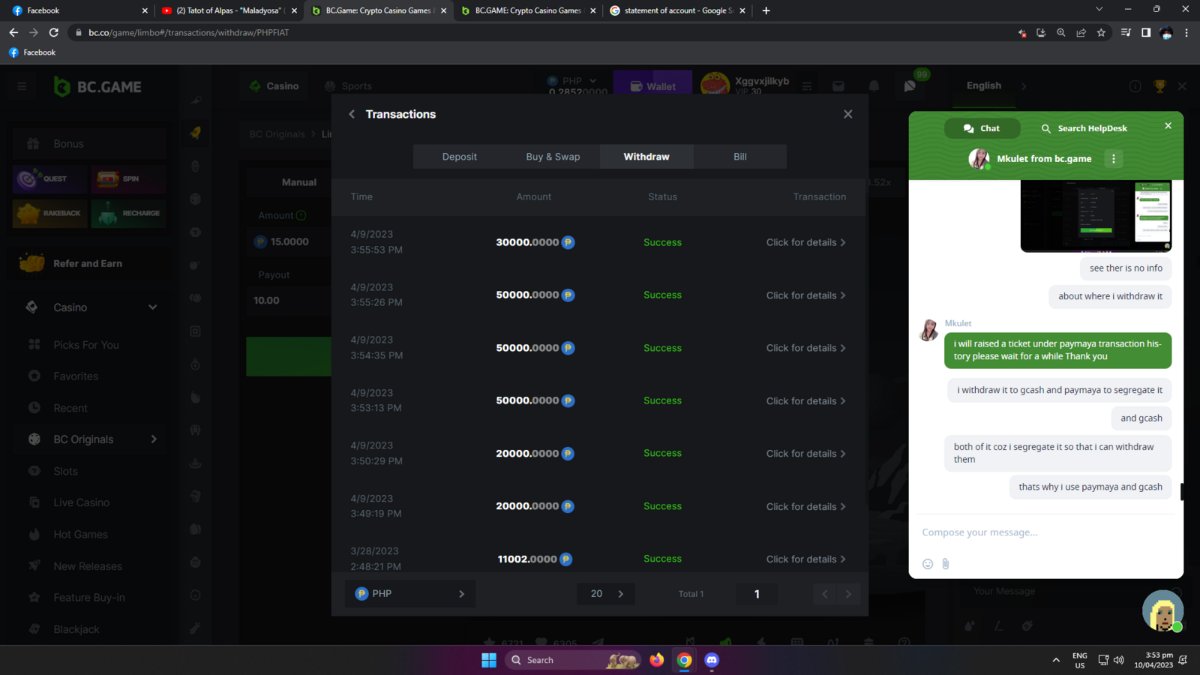Image resolution: width=1200 pixels, height=675 pixels.
Task: Open chat options three-dot menu
Action: [x=1113, y=159]
